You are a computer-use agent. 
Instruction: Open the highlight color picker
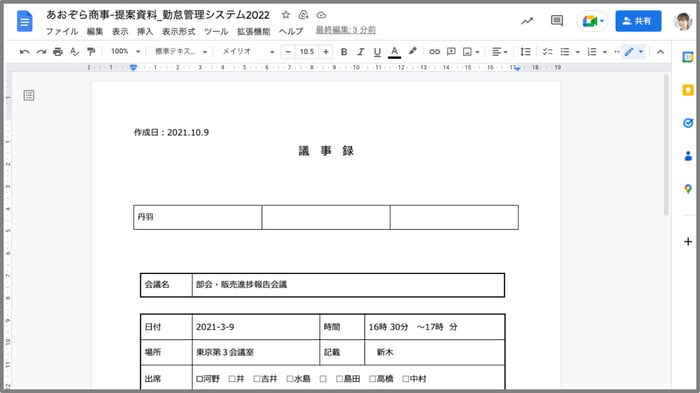pyautogui.click(x=412, y=51)
